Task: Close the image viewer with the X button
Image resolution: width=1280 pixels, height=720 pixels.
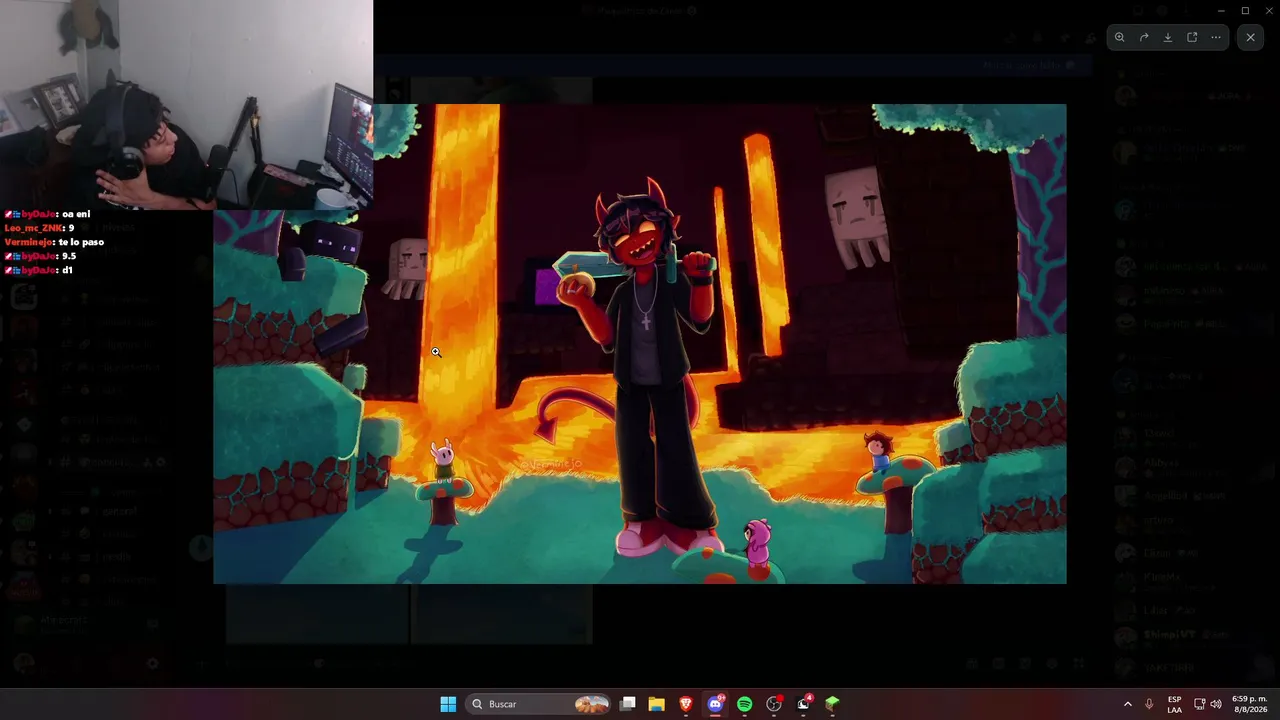Action: (1250, 37)
